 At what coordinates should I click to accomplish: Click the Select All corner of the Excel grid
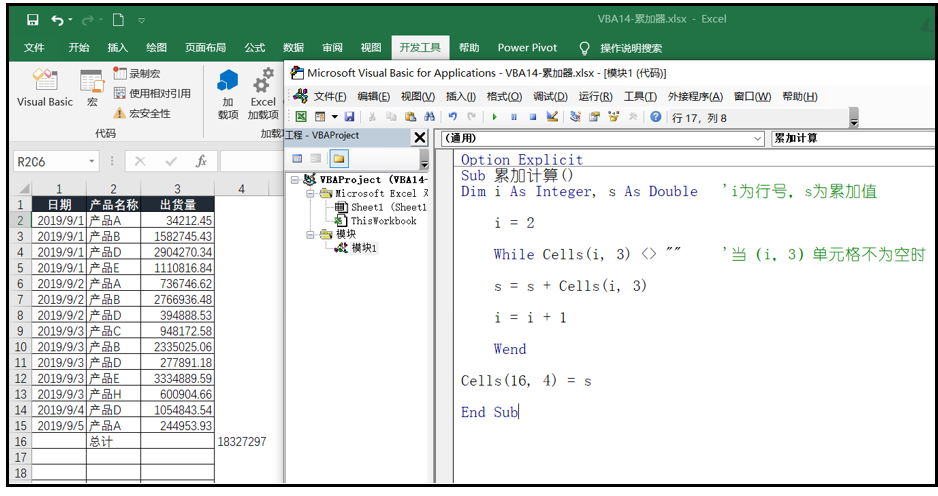(x=22, y=188)
